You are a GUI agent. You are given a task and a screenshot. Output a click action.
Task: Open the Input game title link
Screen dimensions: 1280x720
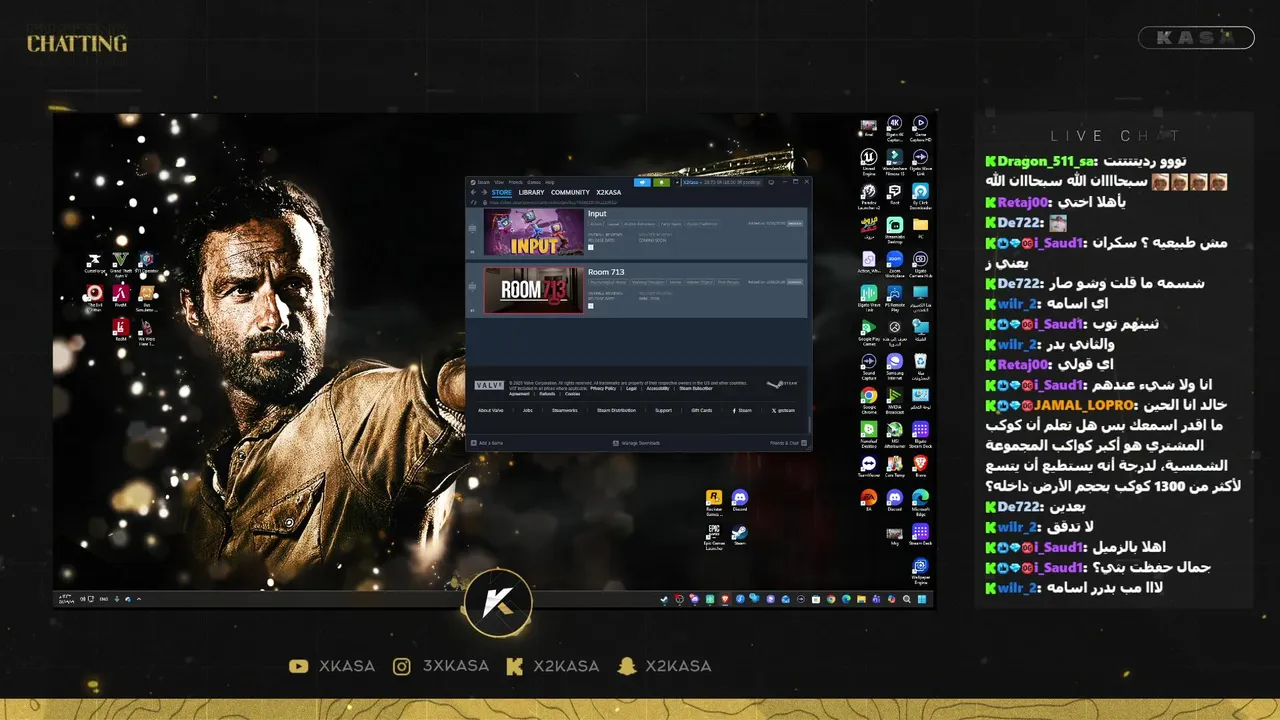tap(597, 214)
